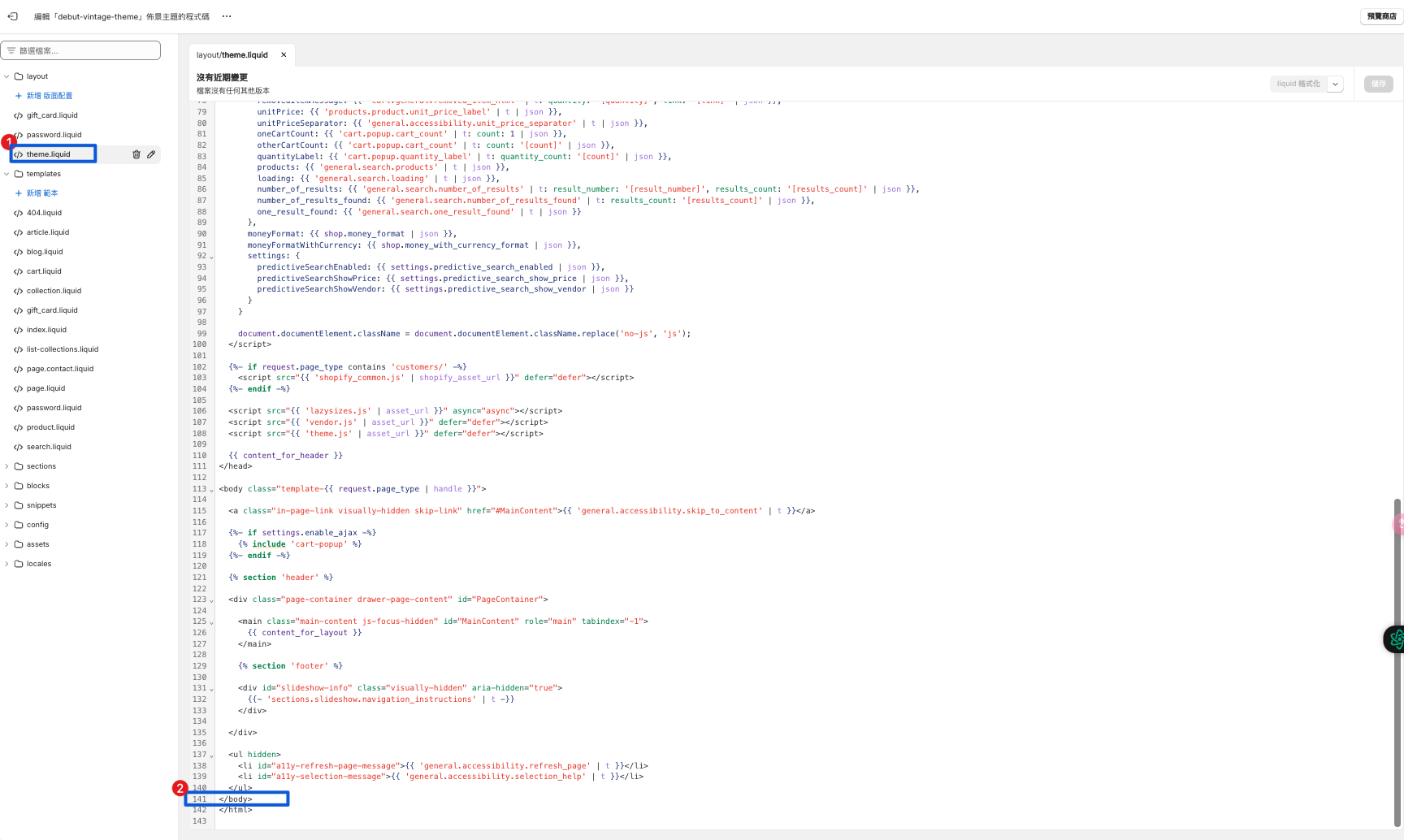Click the 儲存 save button
The image size is (1404, 840).
[x=1379, y=84]
